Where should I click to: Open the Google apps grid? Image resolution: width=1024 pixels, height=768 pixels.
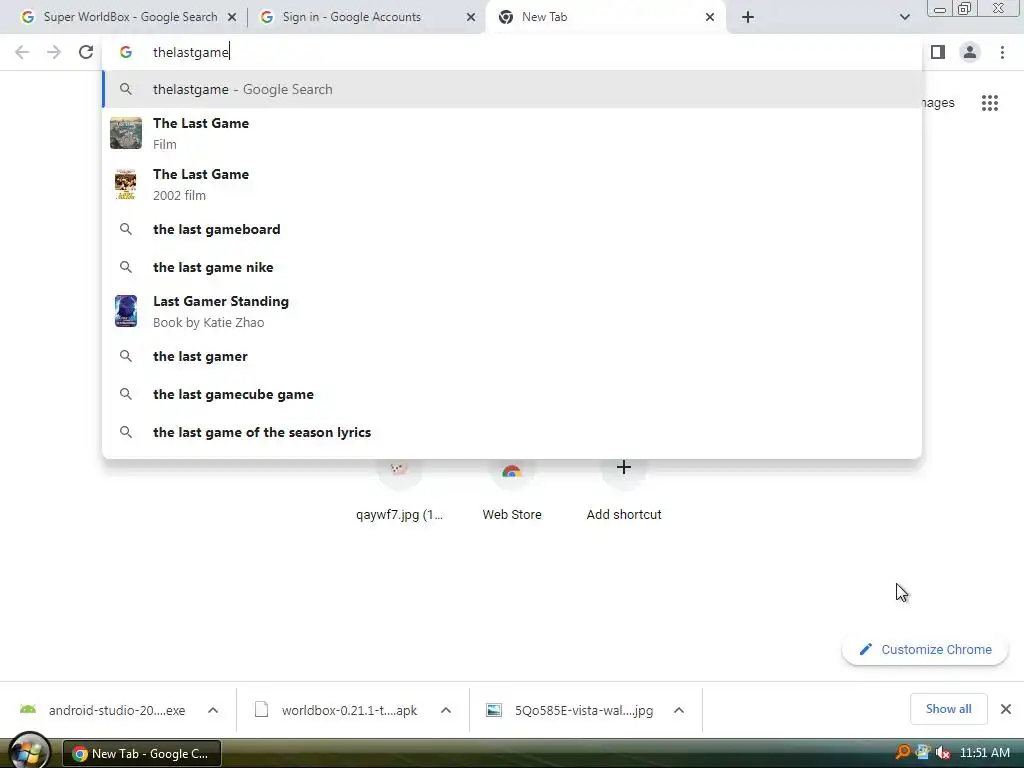(x=990, y=103)
